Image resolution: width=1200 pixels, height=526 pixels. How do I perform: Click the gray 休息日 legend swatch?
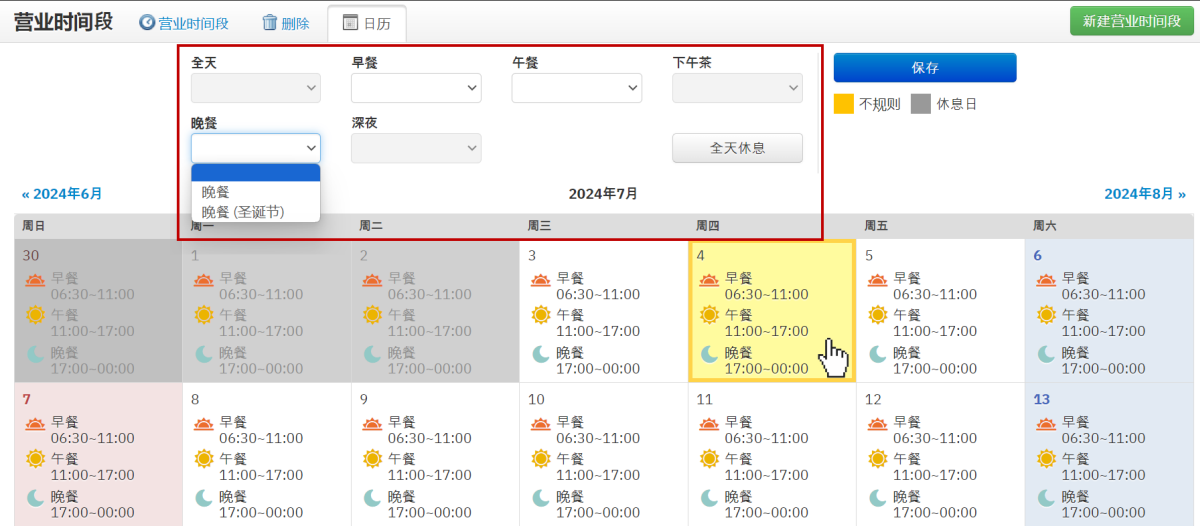coord(921,104)
